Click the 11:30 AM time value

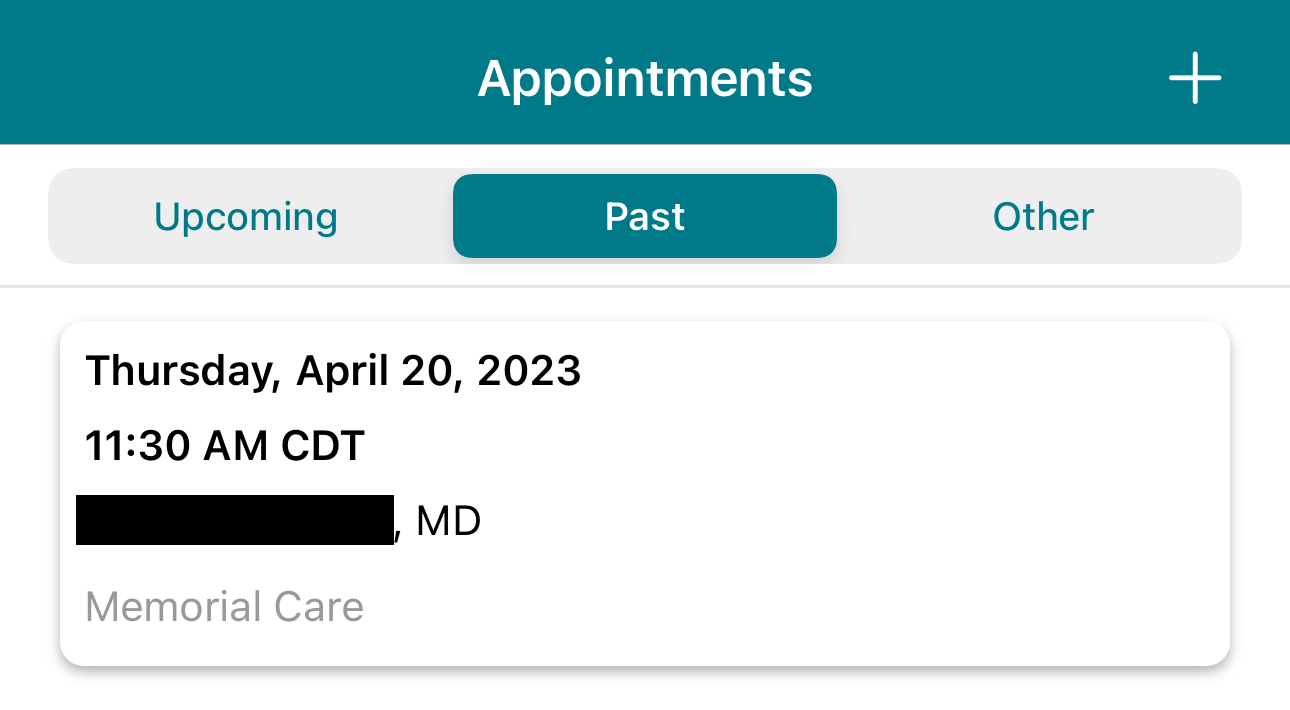click(x=176, y=446)
